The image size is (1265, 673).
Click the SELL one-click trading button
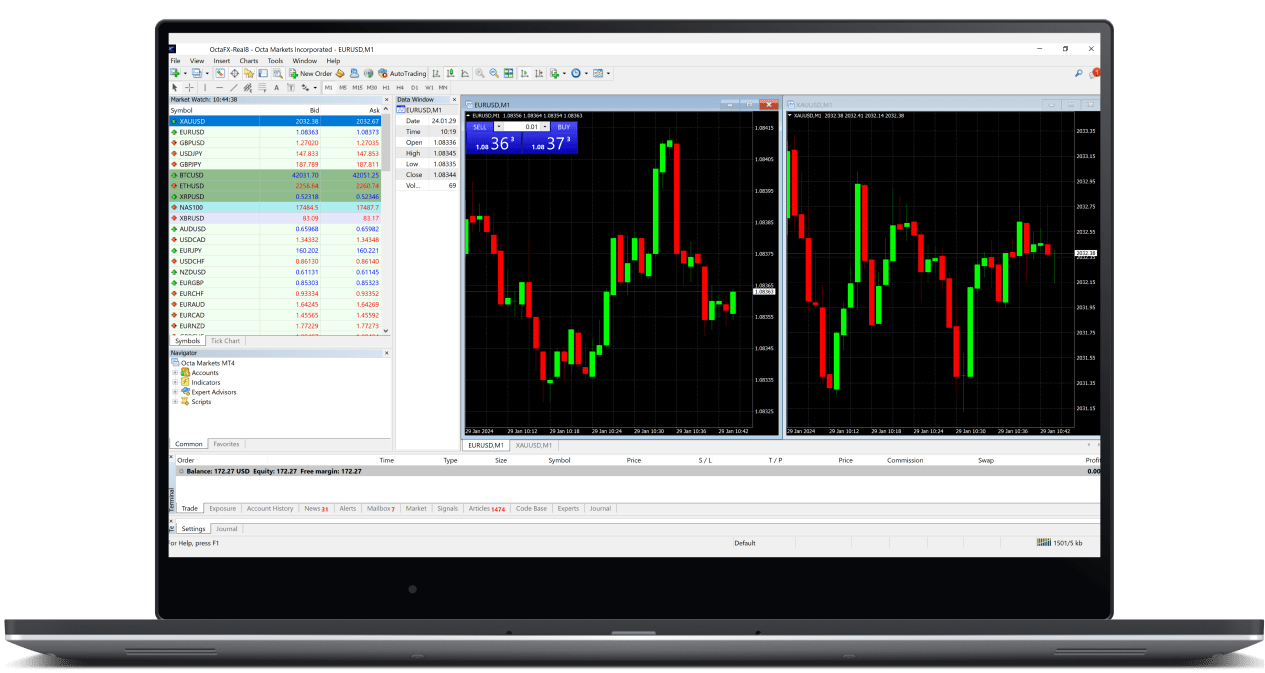click(480, 127)
